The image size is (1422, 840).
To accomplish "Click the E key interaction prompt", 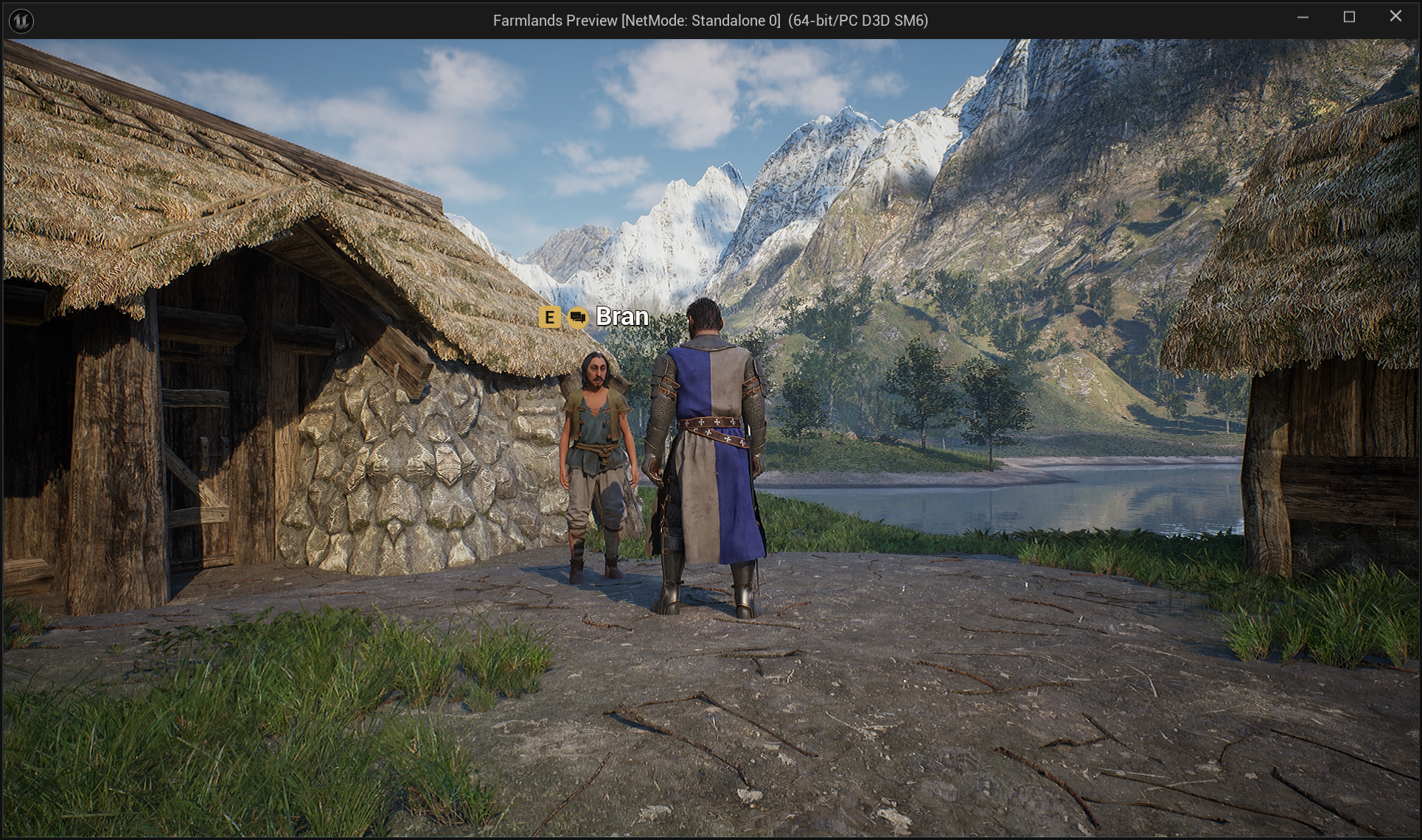I will coord(549,318).
